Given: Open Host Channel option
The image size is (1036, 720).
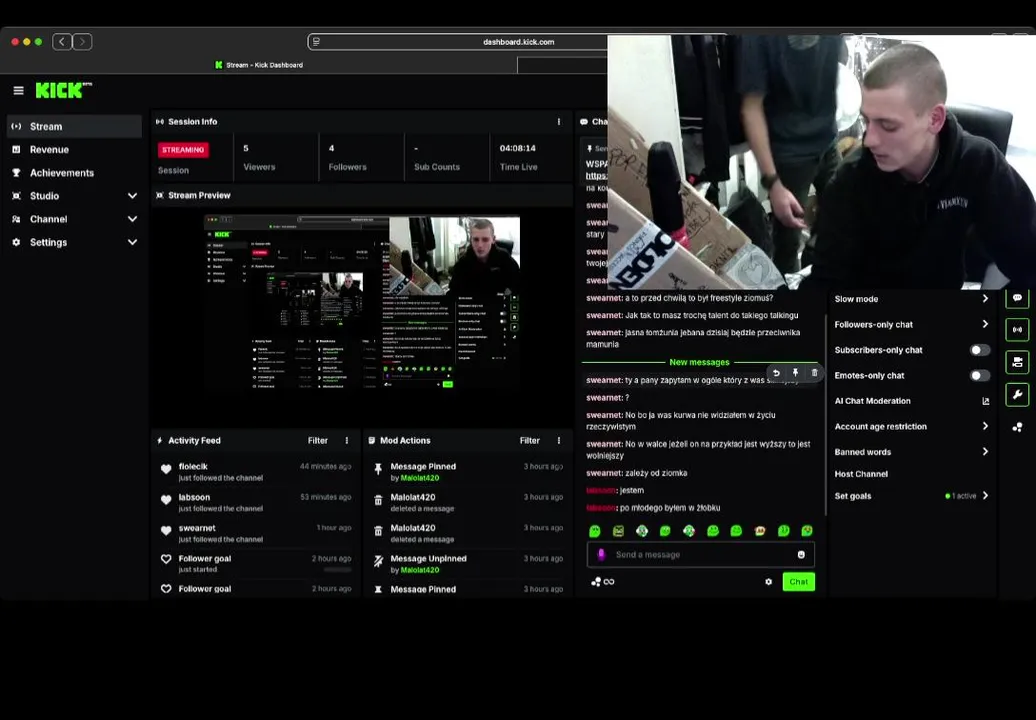Looking at the screenshot, I should pos(861,474).
